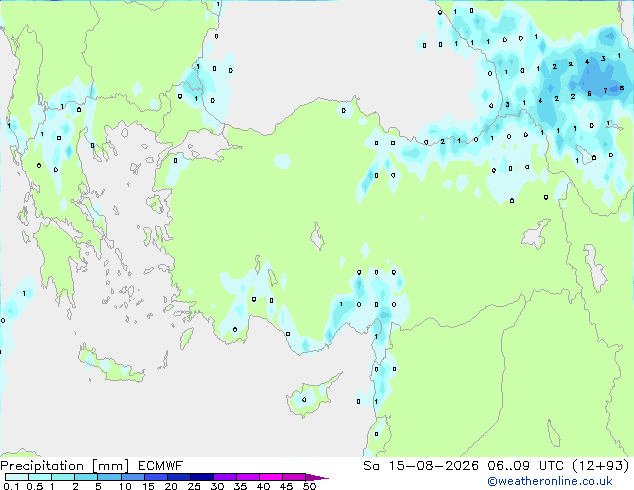Click the legend swatch between 1 and 2
The image size is (634, 490).
click(x=63, y=477)
